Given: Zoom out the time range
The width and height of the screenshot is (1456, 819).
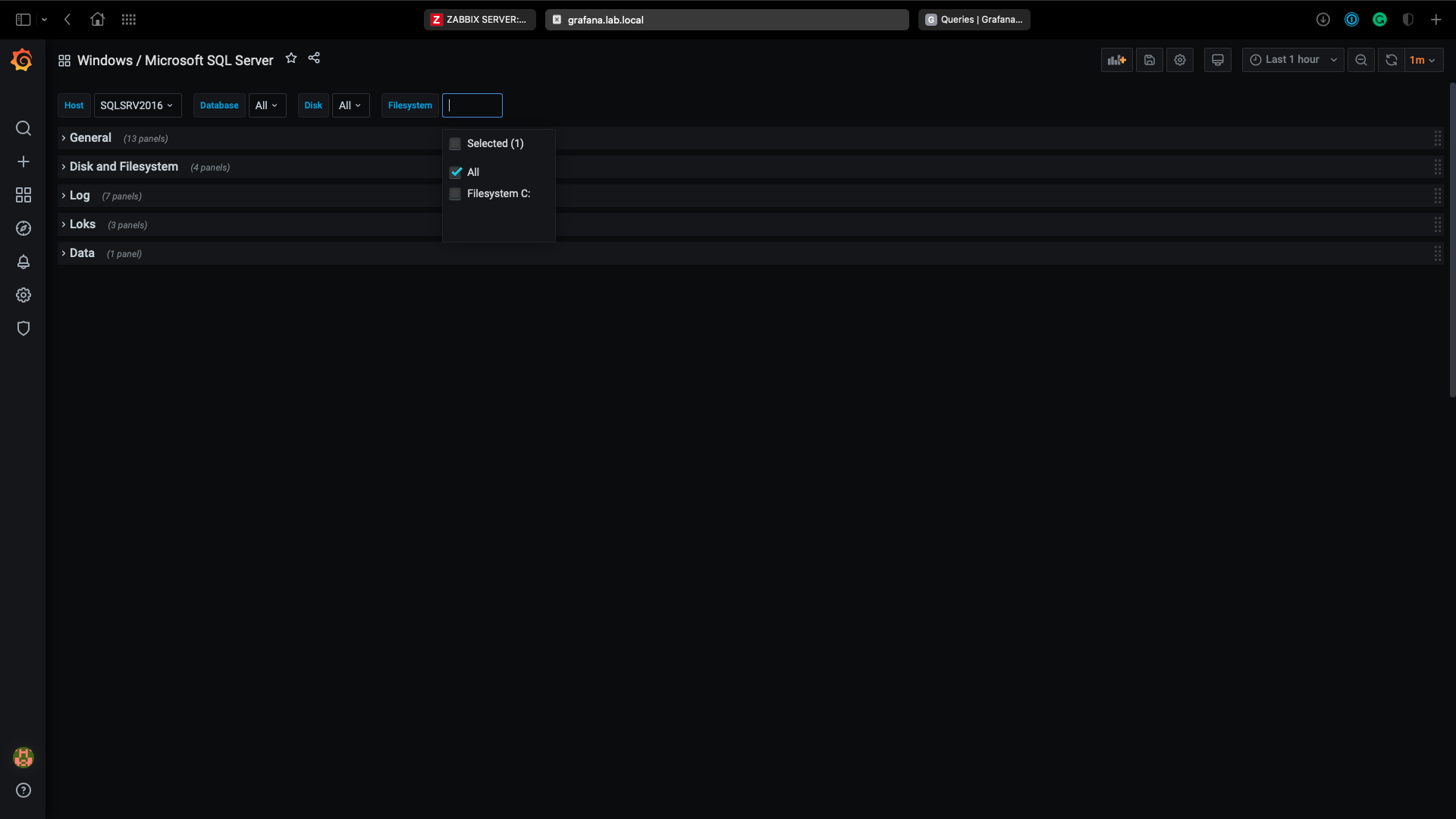Looking at the screenshot, I should [1361, 60].
